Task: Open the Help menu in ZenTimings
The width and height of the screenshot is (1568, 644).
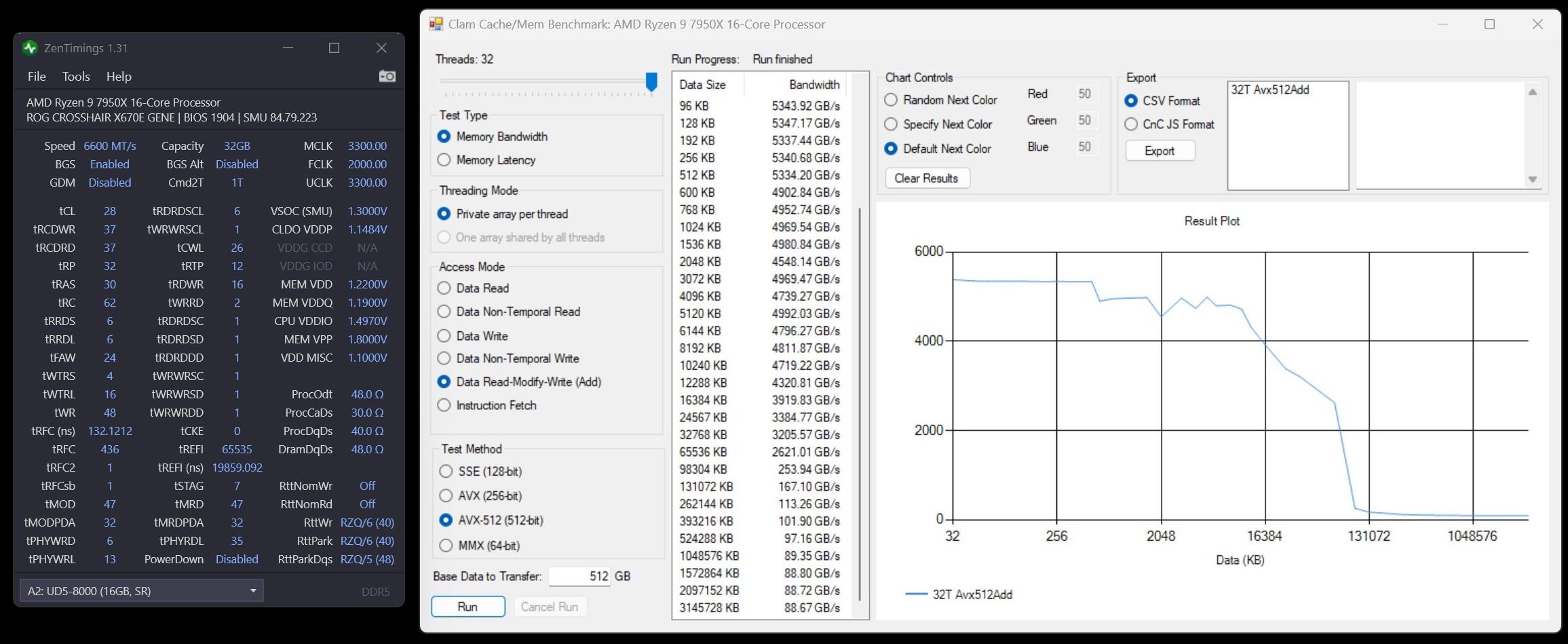Action: tap(119, 77)
